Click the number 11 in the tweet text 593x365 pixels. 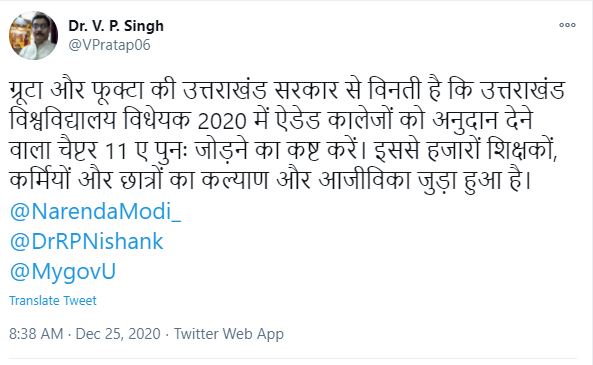pos(116,152)
